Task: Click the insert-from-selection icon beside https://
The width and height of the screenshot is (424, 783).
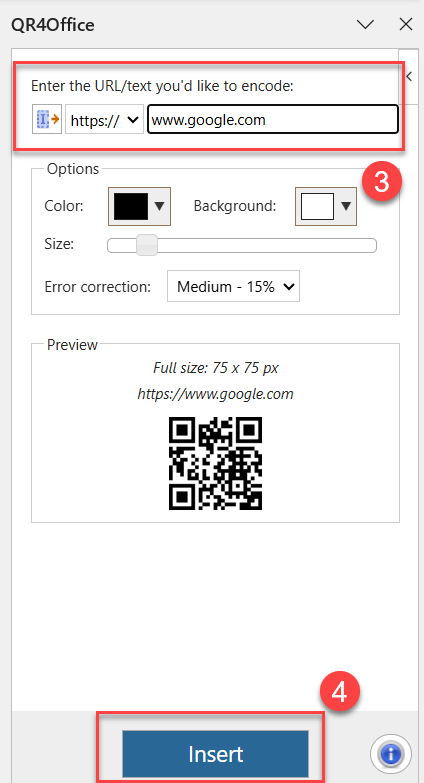Action: (47, 119)
